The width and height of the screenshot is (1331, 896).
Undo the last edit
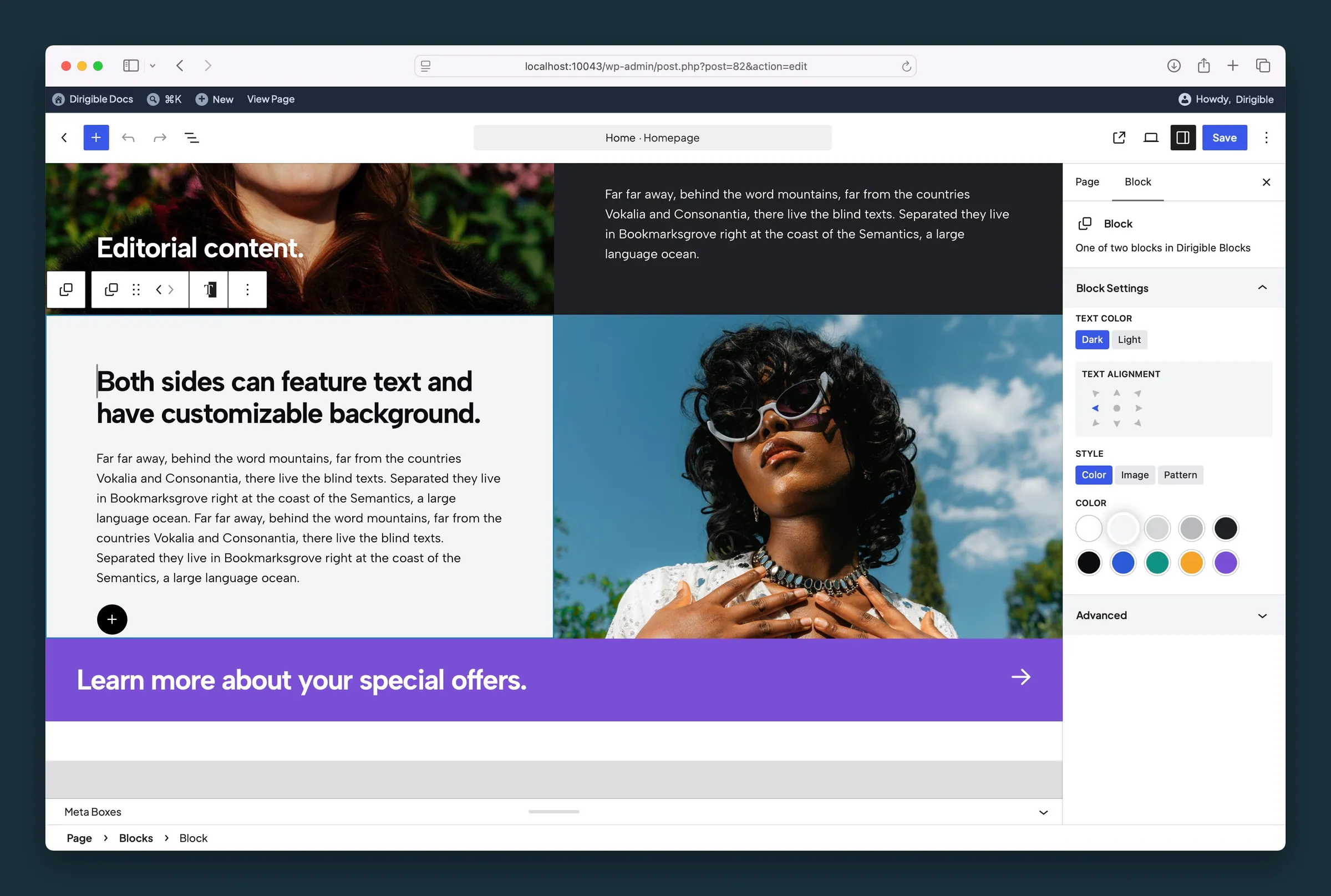[x=128, y=138]
